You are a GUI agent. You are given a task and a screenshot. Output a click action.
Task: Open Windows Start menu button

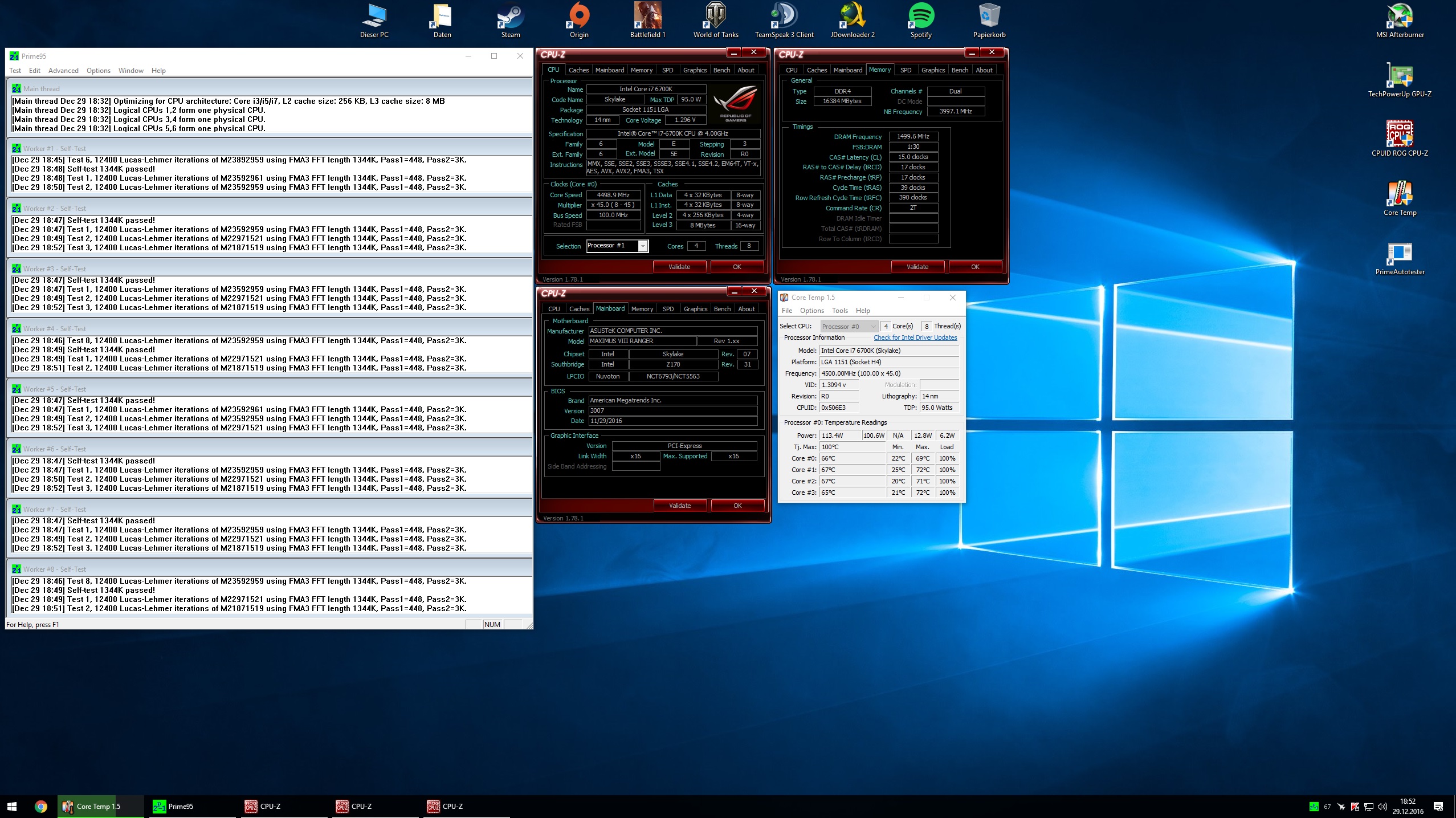pos(12,806)
